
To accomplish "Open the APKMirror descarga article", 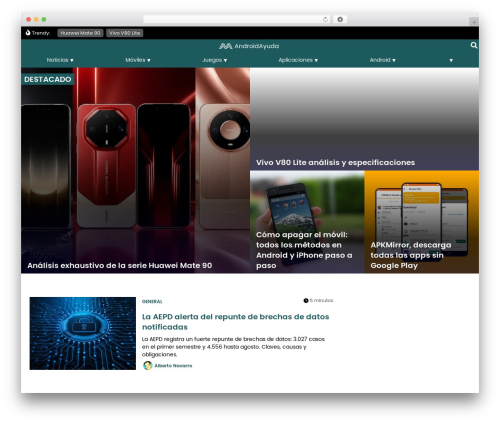I will point(411,255).
